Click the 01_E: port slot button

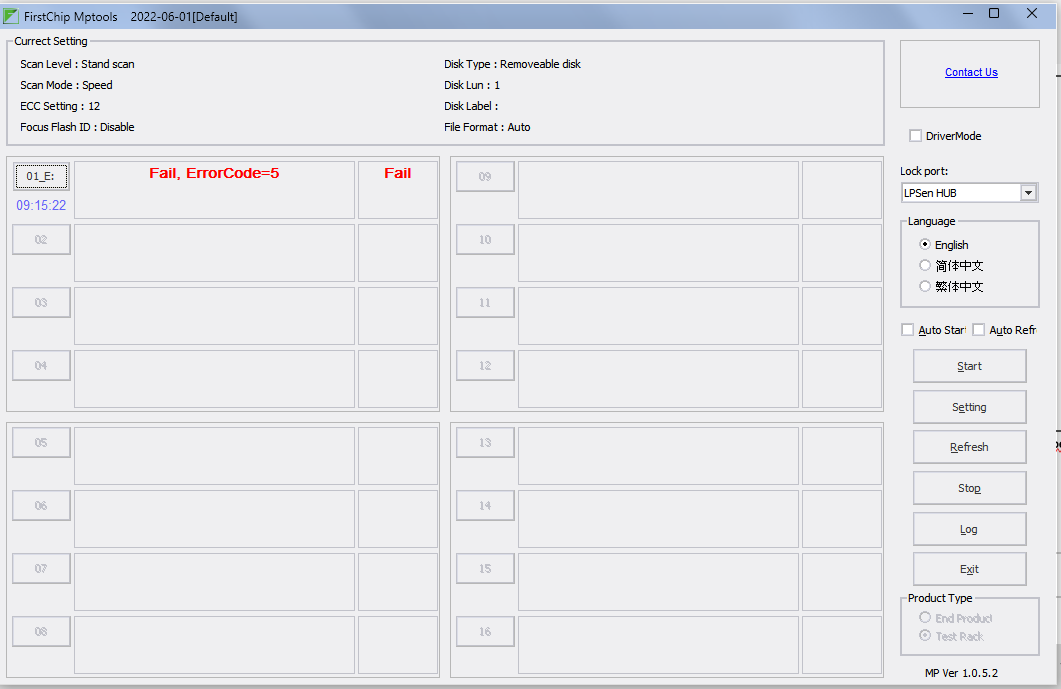(41, 177)
